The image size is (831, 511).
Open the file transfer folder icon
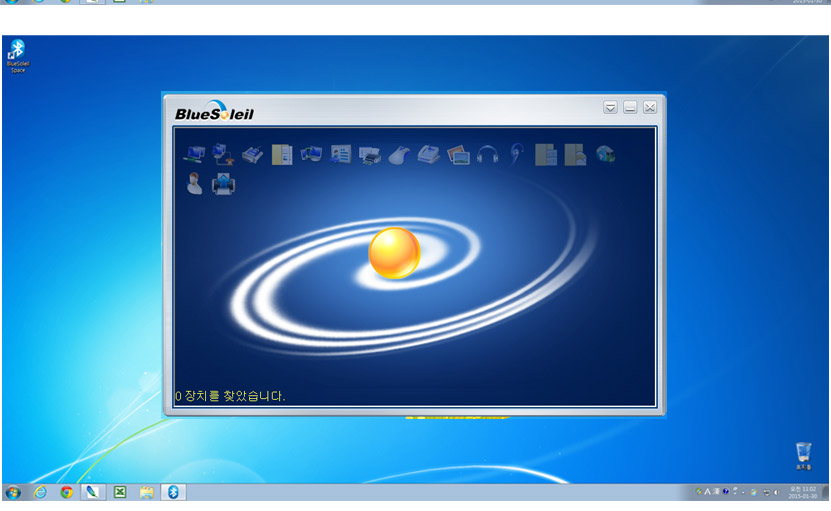(x=282, y=155)
